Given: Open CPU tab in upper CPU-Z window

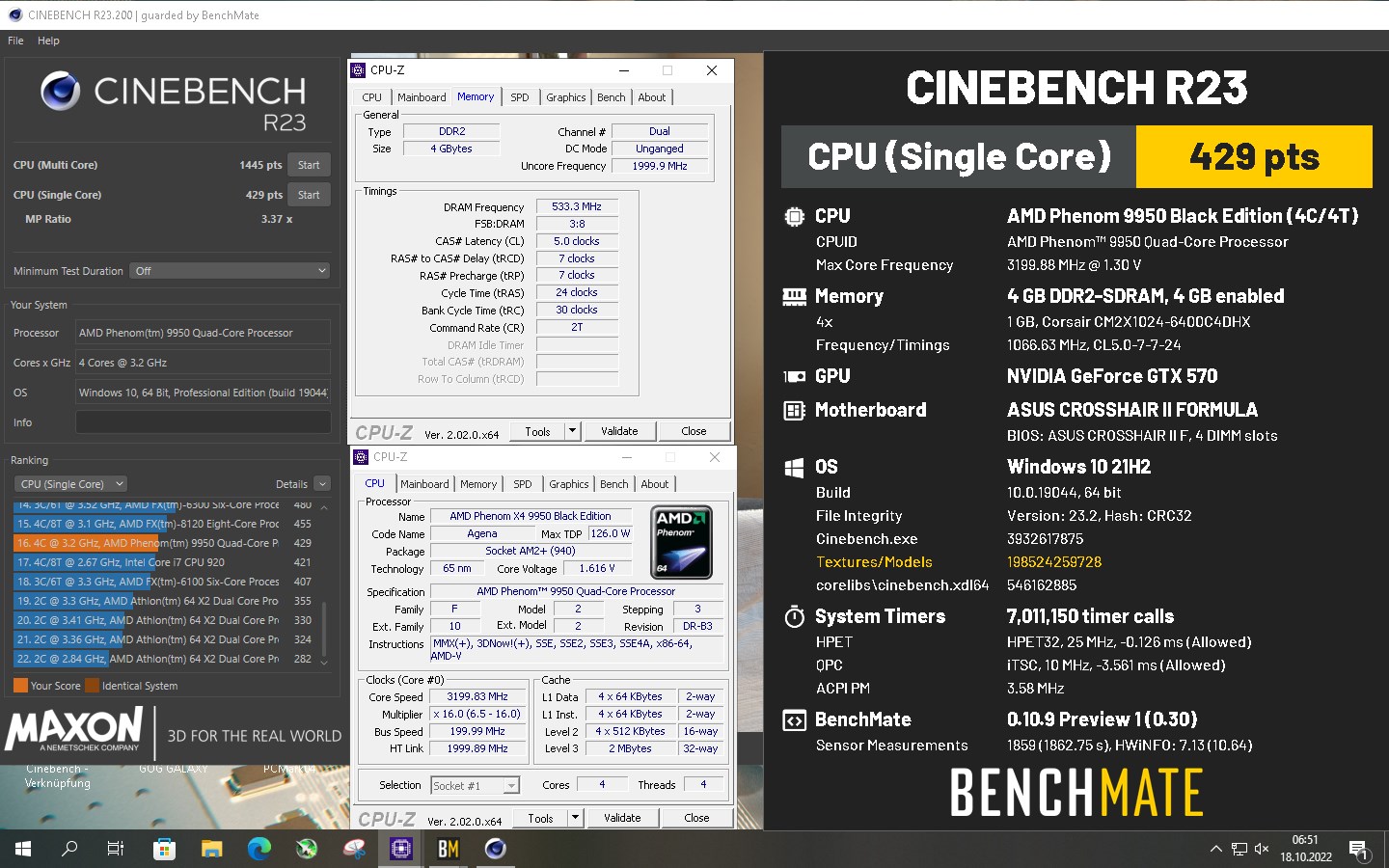Looking at the screenshot, I should [x=372, y=97].
